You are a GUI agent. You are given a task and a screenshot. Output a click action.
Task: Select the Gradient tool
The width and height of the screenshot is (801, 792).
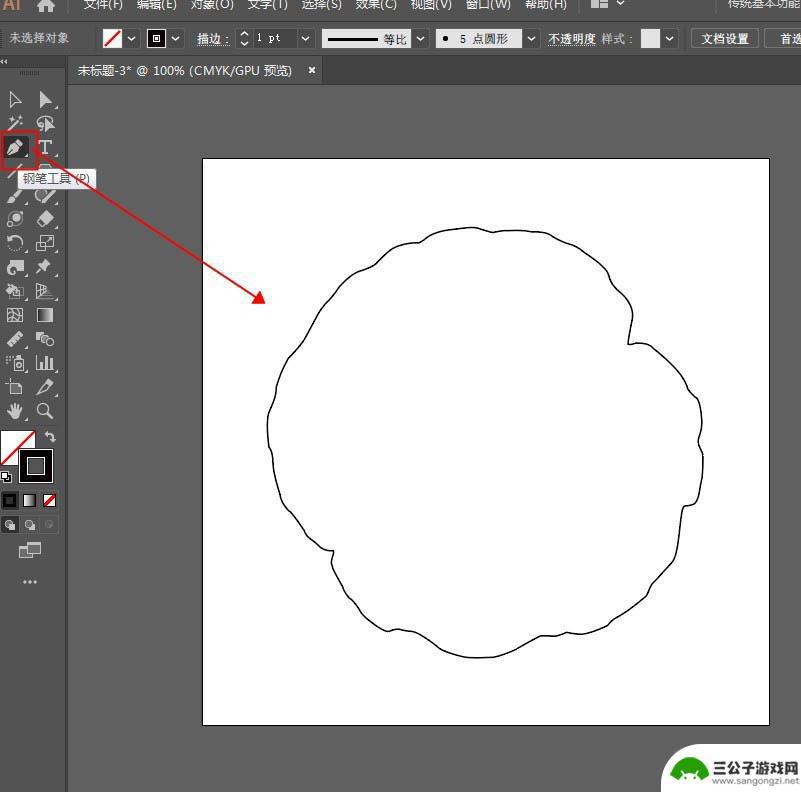point(45,315)
